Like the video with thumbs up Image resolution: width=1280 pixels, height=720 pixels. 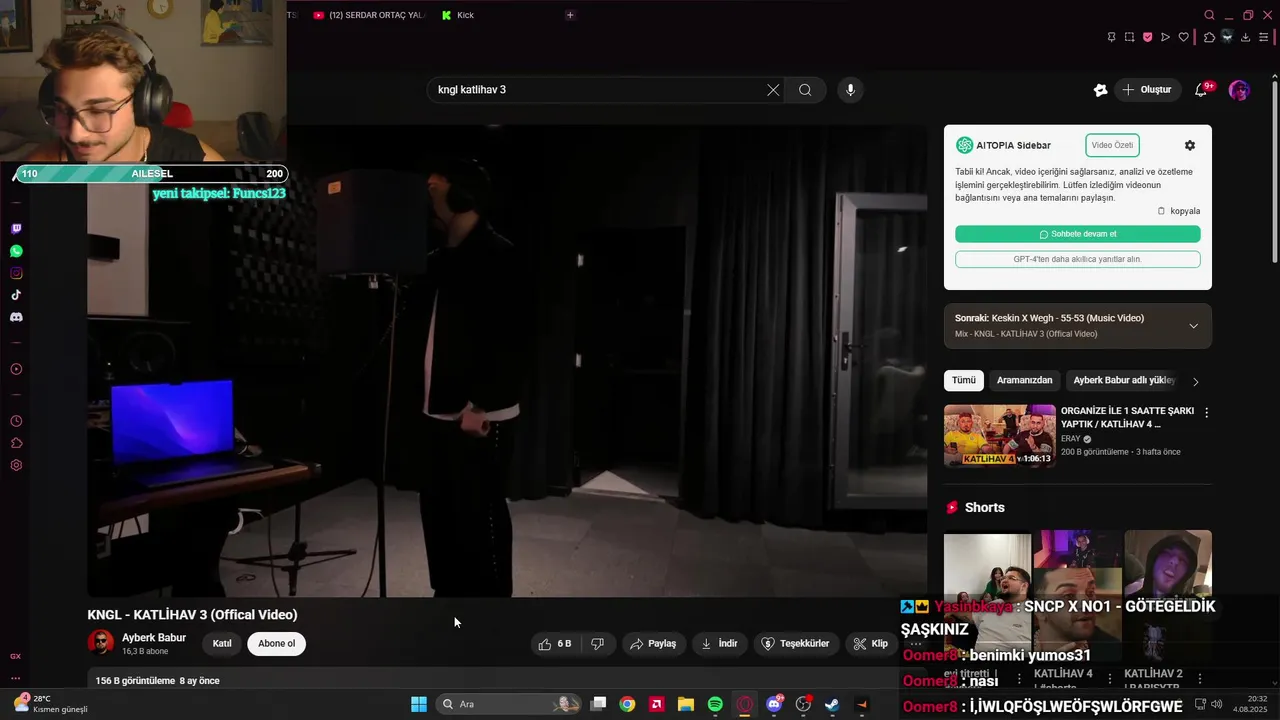tap(555, 644)
